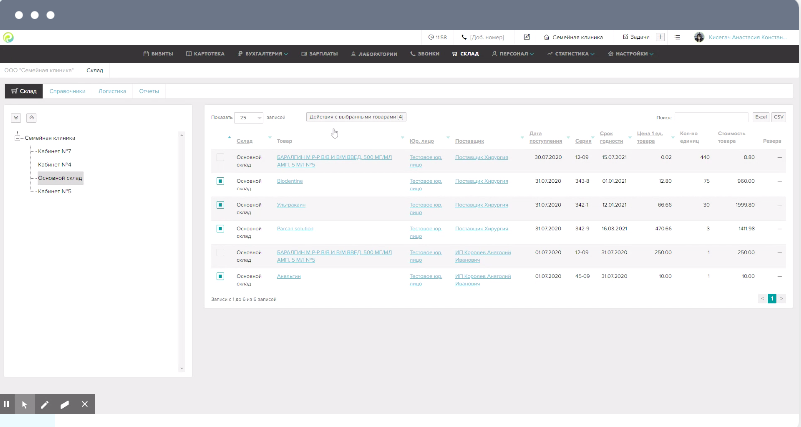Screen dimensions: 801x427
Task: Click the hamburger menu icon in top bar
Action: coord(677,37)
